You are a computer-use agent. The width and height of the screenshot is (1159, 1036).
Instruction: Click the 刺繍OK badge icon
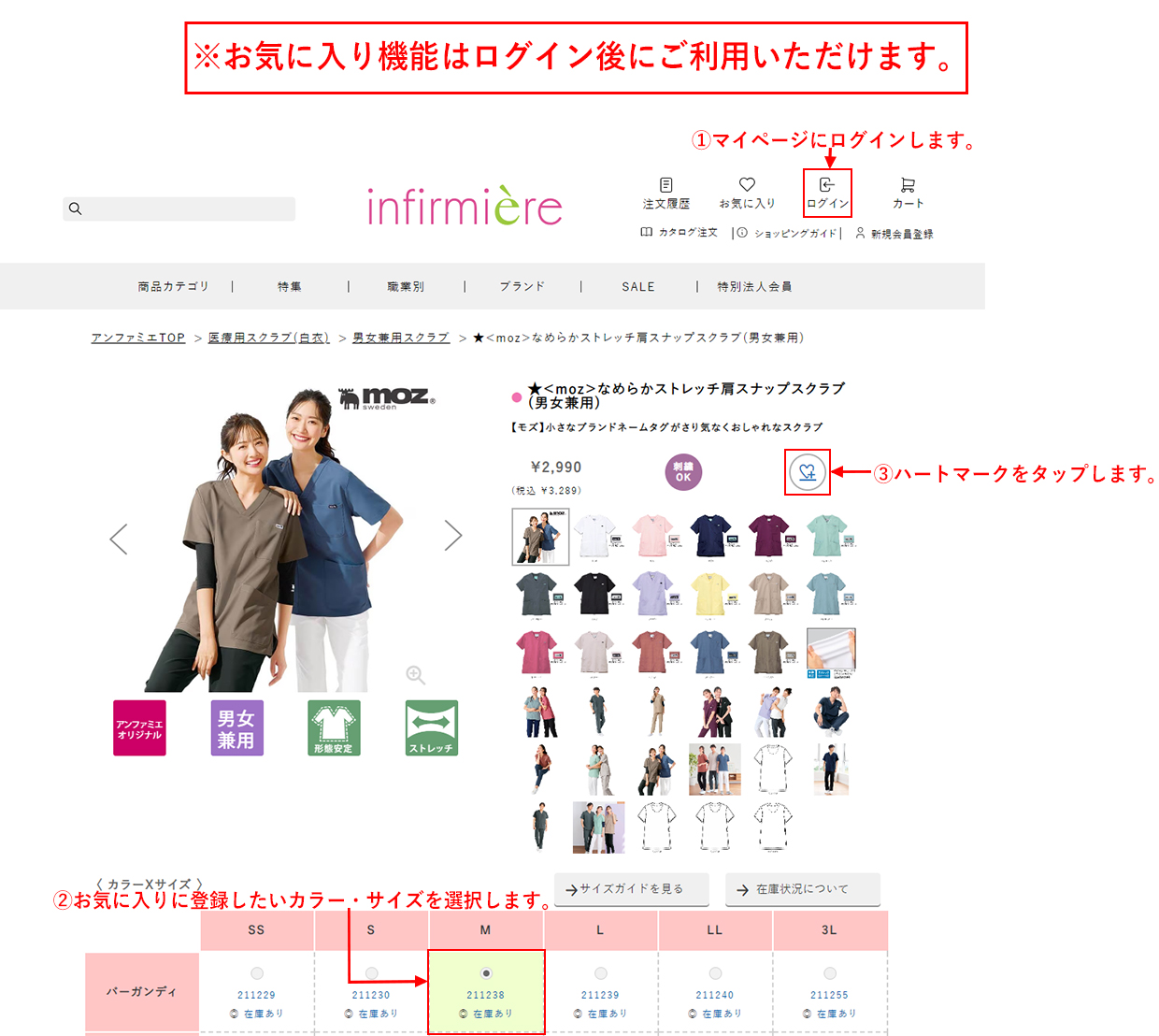tap(683, 472)
